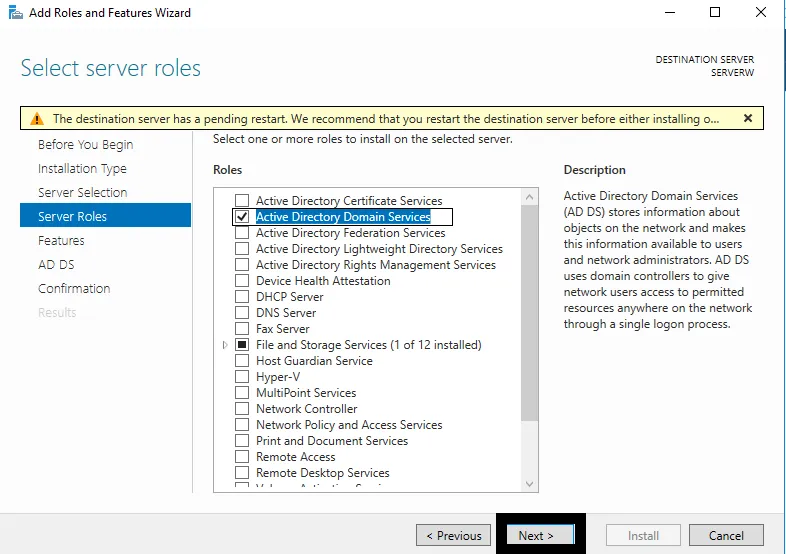
Task: Check Network Policy and Access Services
Action: pyautogui.click(x=242, y=425)
